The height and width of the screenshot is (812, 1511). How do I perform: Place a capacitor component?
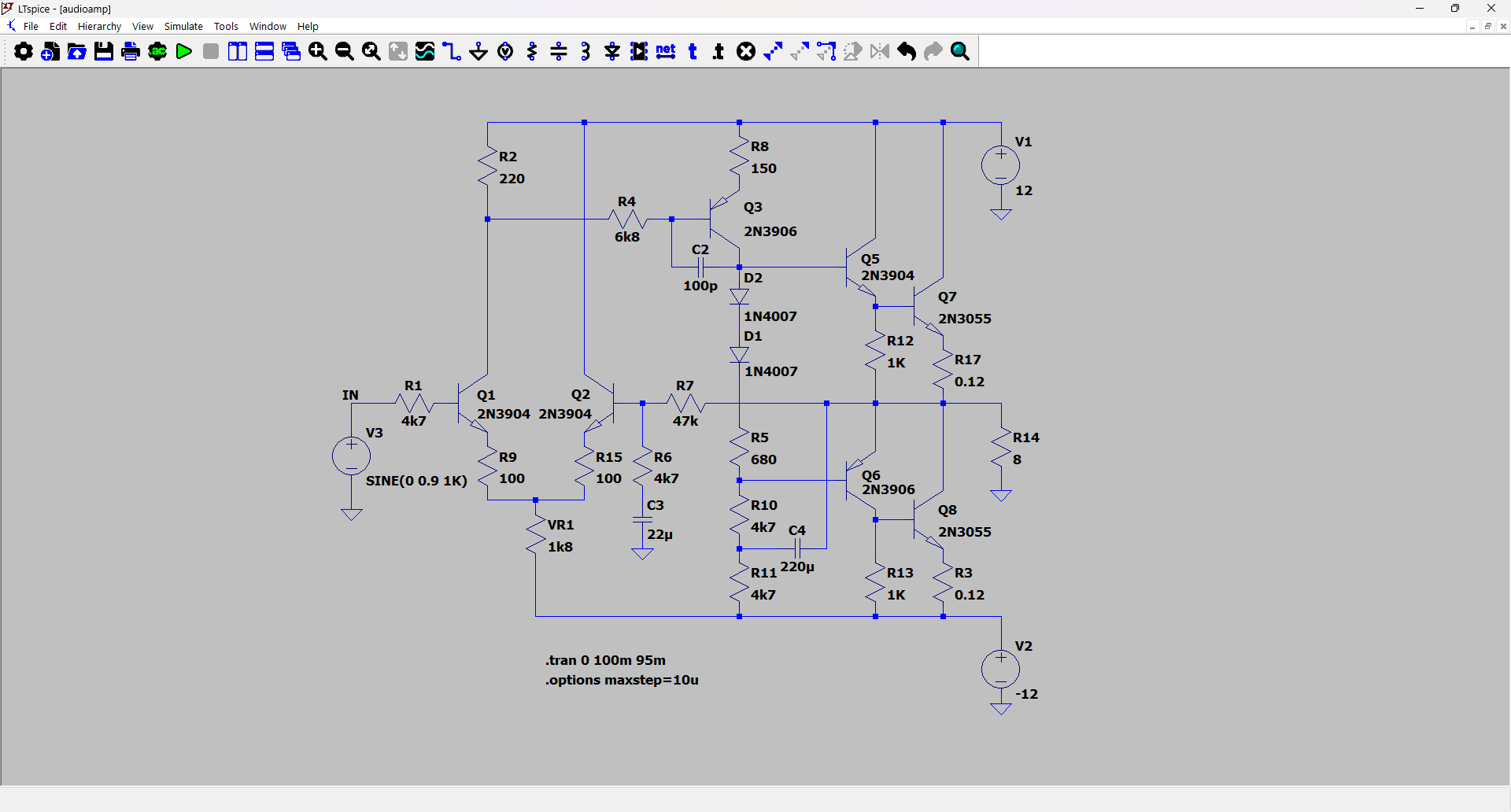pos(559,52)
